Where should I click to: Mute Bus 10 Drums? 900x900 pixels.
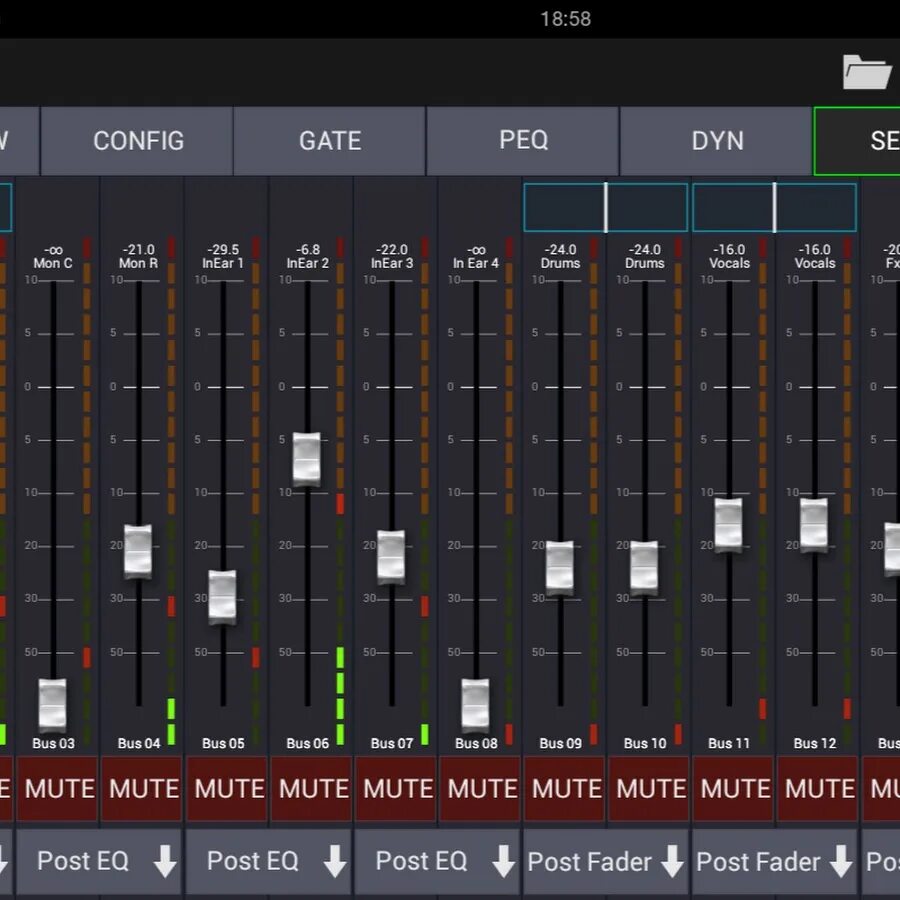(x=649, y=789)
